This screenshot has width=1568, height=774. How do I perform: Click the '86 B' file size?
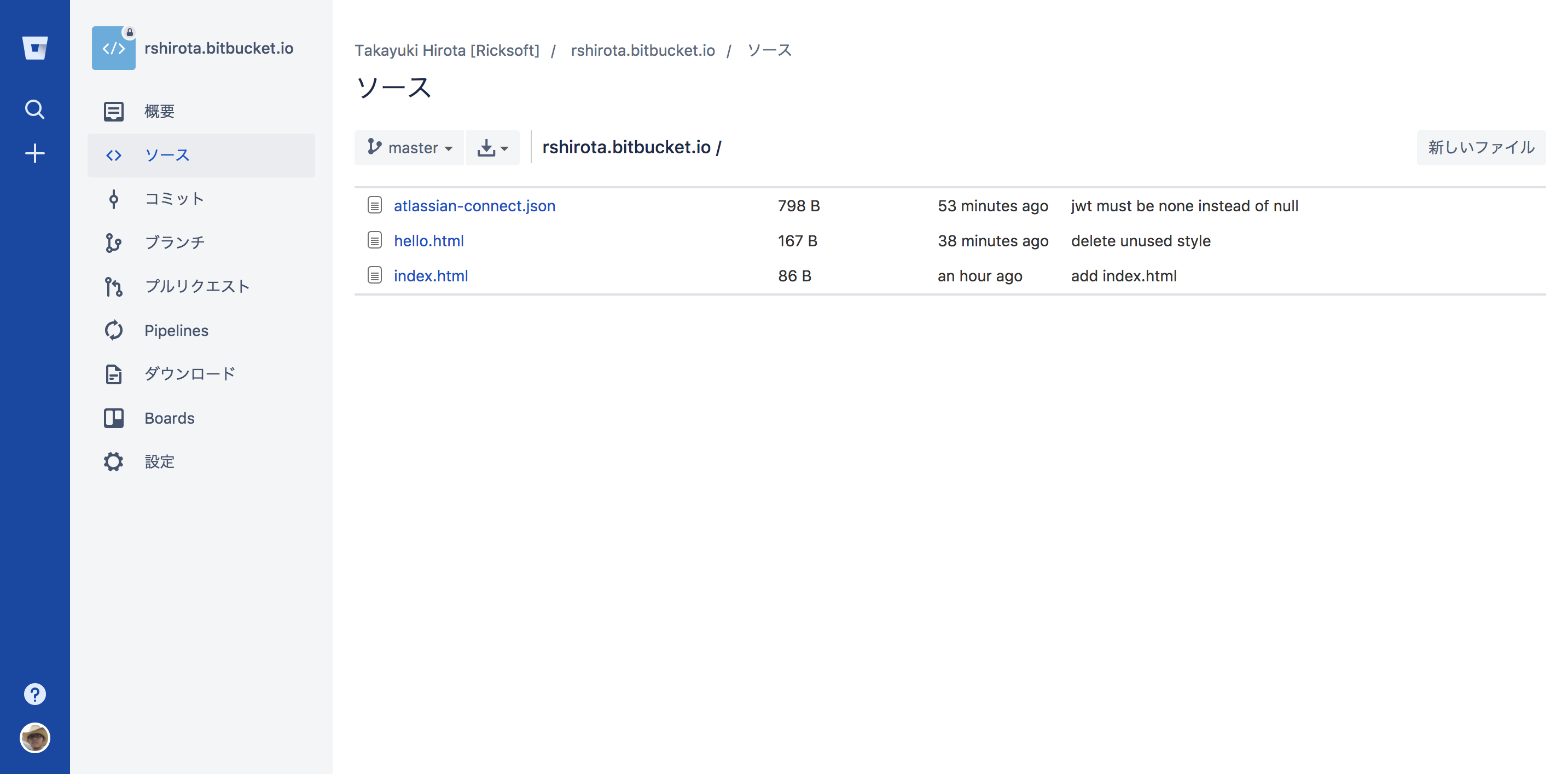(x=795, y=276)
